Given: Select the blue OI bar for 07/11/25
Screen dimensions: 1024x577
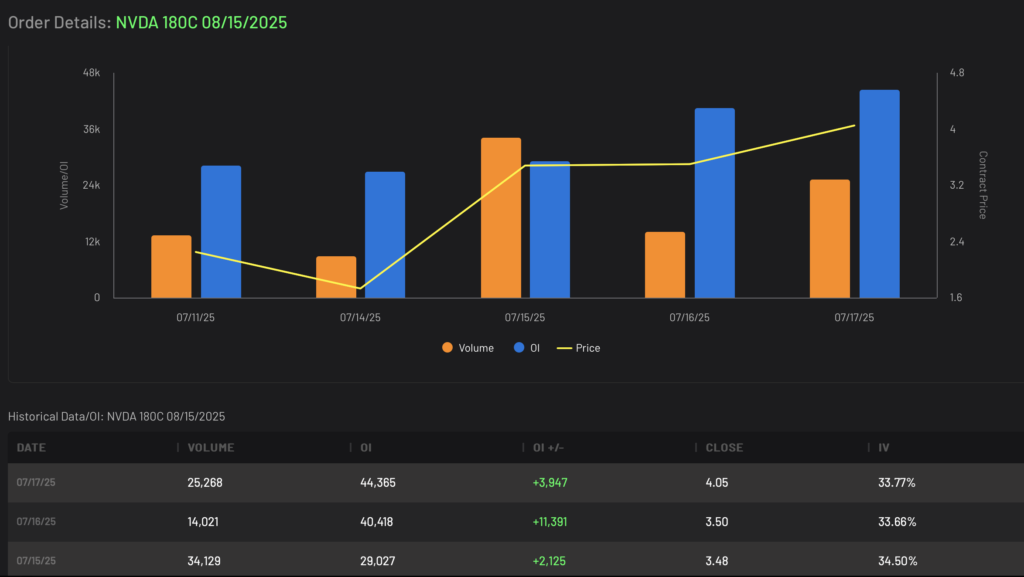Looking at the screenshot, I should tap(221, 232).
